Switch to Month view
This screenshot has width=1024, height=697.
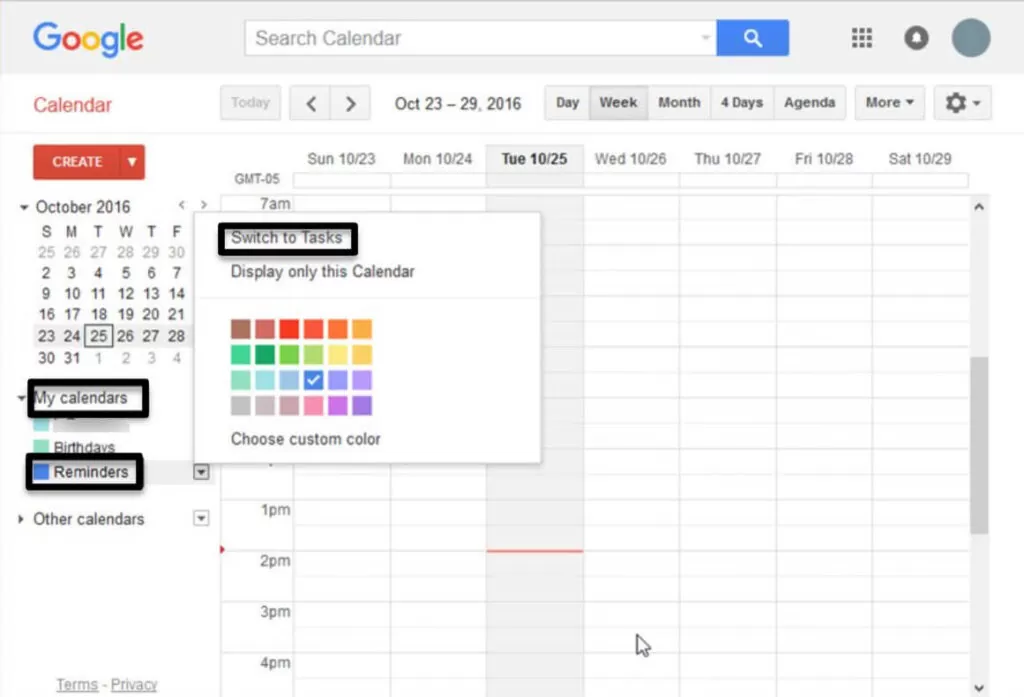pos(679,103)
